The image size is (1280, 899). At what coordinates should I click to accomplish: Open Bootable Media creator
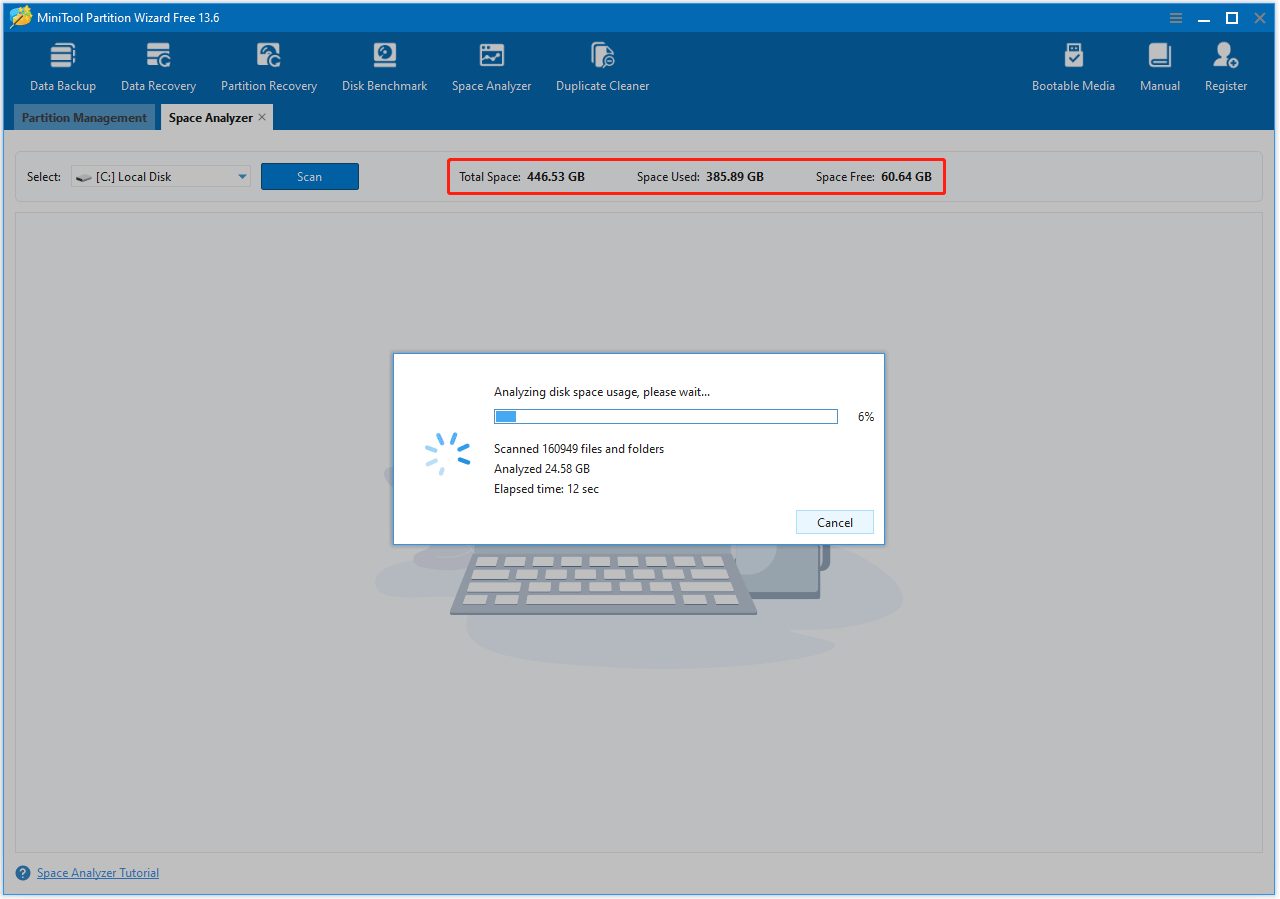(x=1073, y=64)
